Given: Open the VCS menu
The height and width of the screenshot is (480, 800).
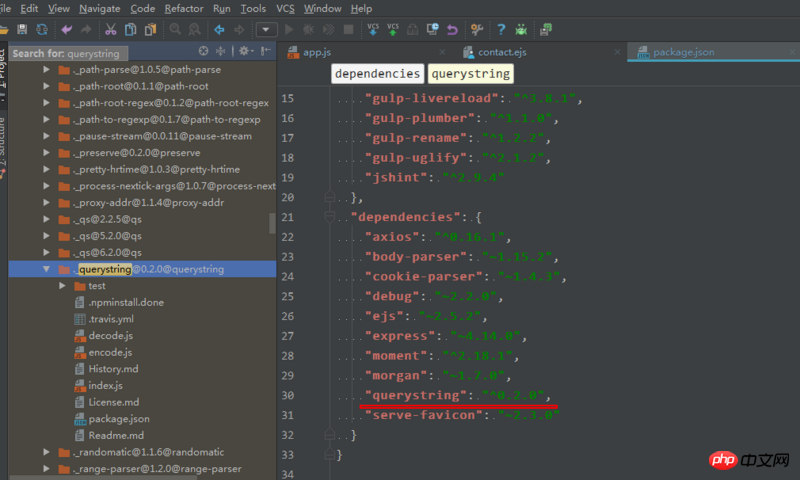Looking at the screenshot, I should click(285, 9).
